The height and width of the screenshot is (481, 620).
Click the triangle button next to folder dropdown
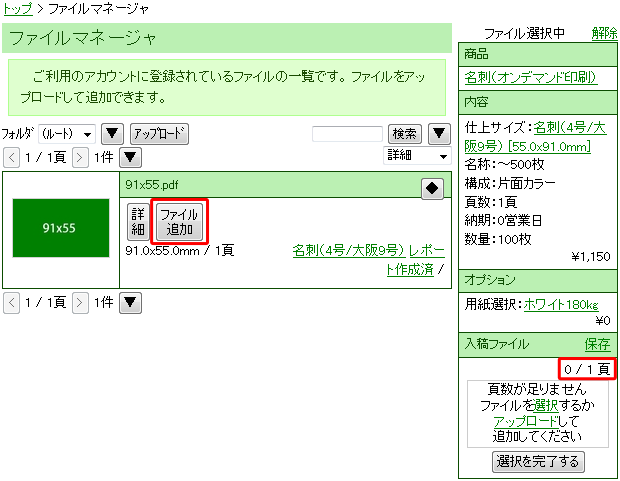tap(113, 134)
